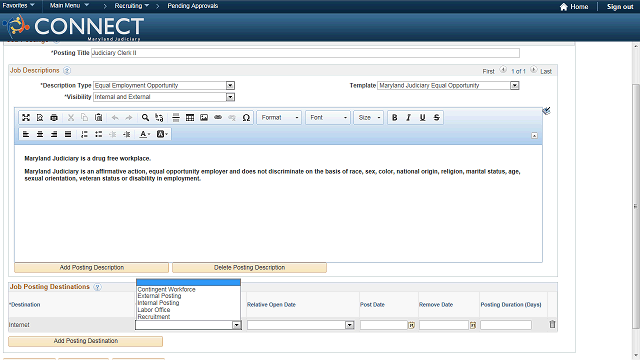This screenshot has width=640, height=360.
Task: Click the Posting Title input field
Action: [305, 53]
